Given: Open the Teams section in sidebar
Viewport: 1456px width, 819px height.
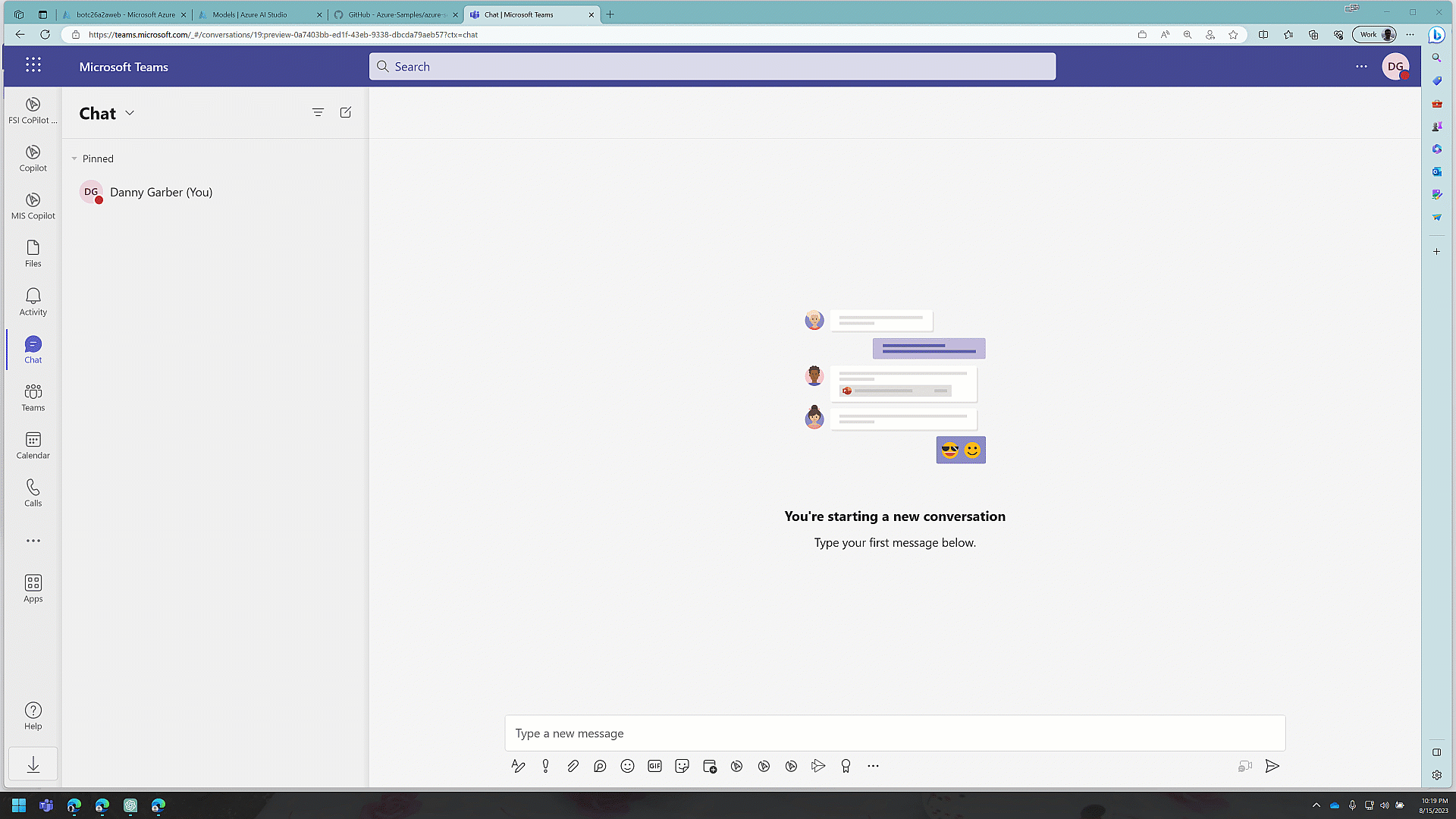Looking at the screenshot, I should [33, 397].
